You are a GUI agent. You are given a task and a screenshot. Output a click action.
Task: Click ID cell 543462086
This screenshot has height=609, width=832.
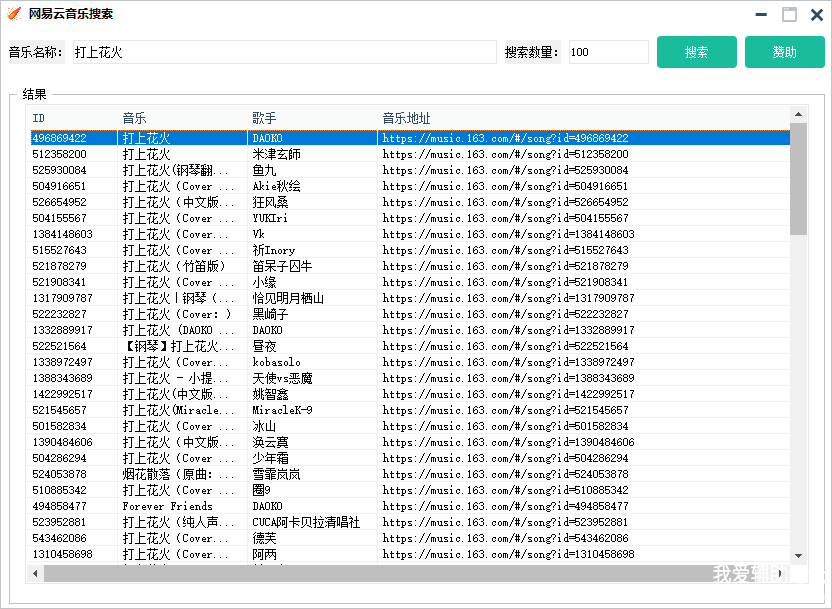tap(59, 538)
